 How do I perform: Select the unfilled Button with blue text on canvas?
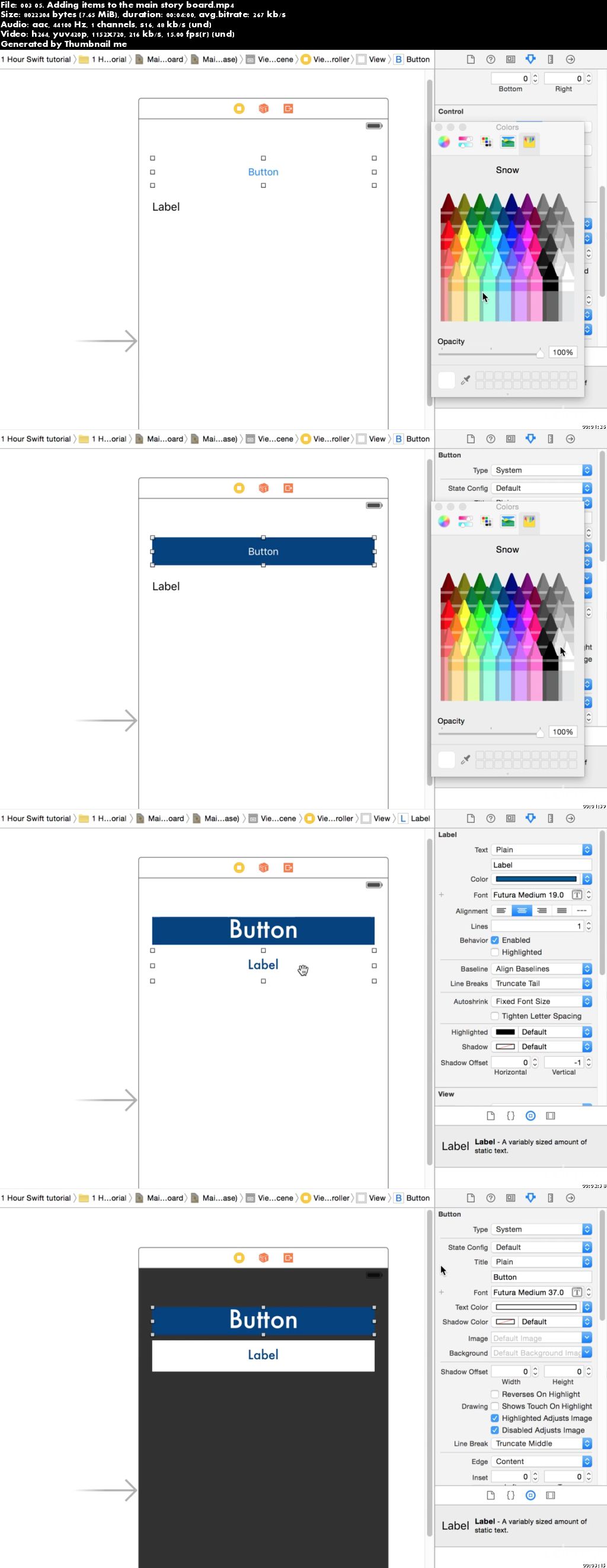[263, 171]
